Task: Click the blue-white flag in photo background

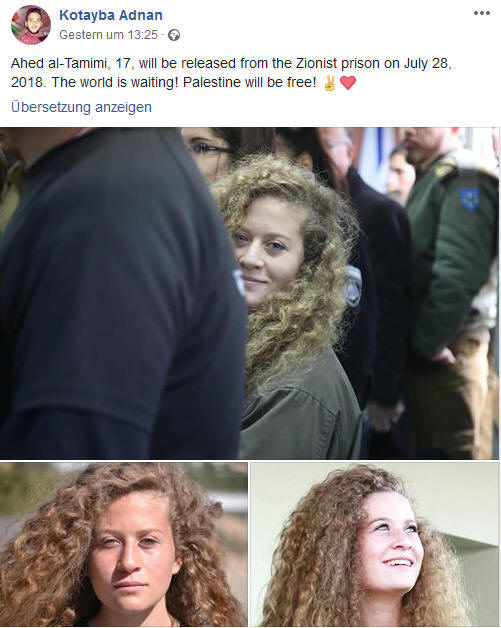Action: point(376,153)
